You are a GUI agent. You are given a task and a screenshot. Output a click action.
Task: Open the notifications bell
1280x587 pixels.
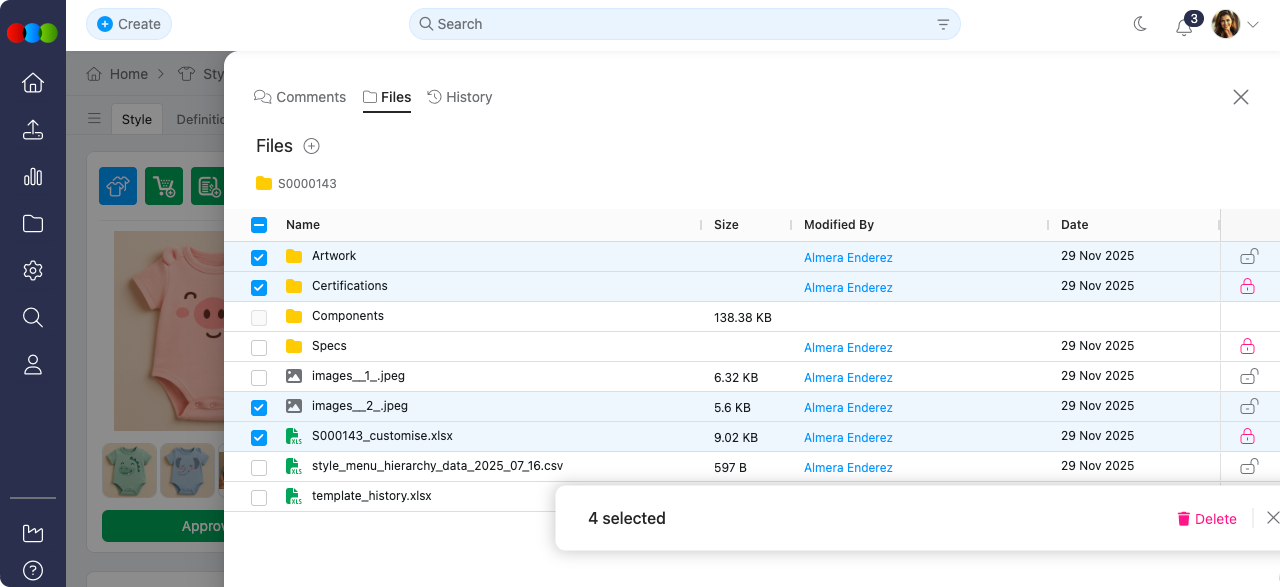click(x=1184, y=26)
